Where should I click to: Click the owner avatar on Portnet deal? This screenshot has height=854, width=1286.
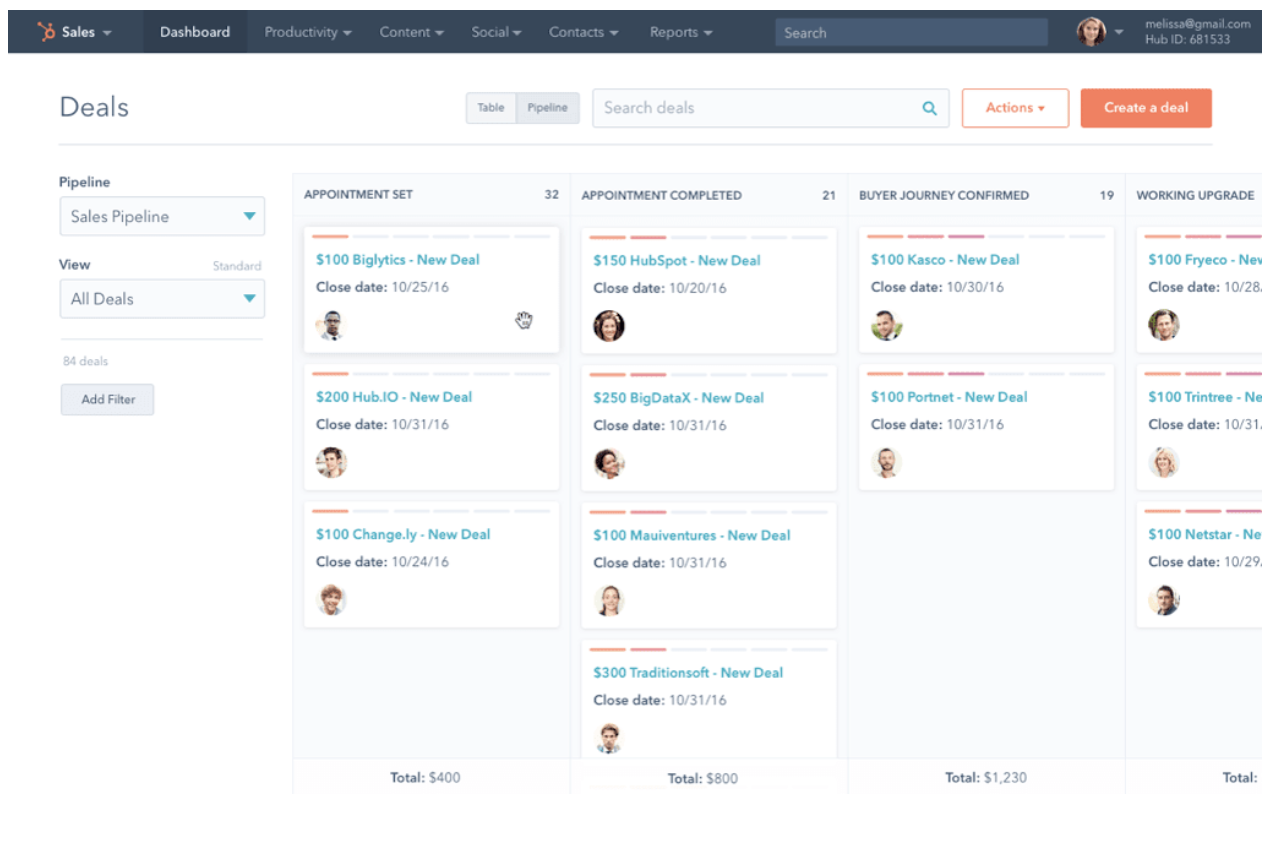point(886,462)
